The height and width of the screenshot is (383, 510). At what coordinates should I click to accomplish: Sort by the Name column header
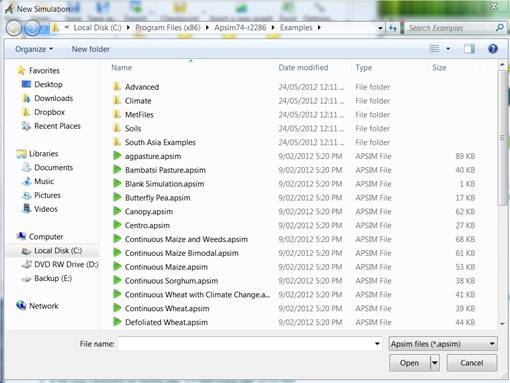tap(122, 68)
